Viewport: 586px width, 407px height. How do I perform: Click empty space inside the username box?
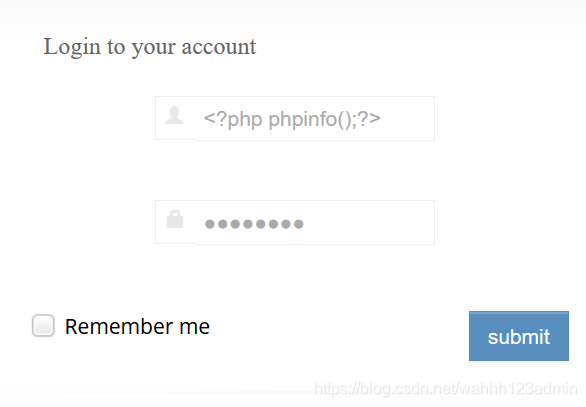(407, 118)
